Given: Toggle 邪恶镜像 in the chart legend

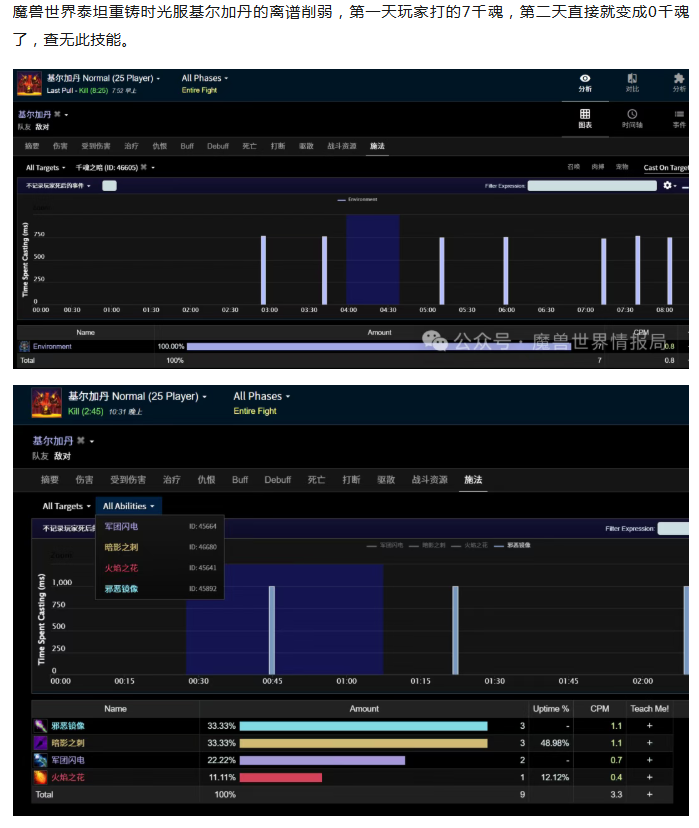Looking at the screenshot, I should coord(513,545).
